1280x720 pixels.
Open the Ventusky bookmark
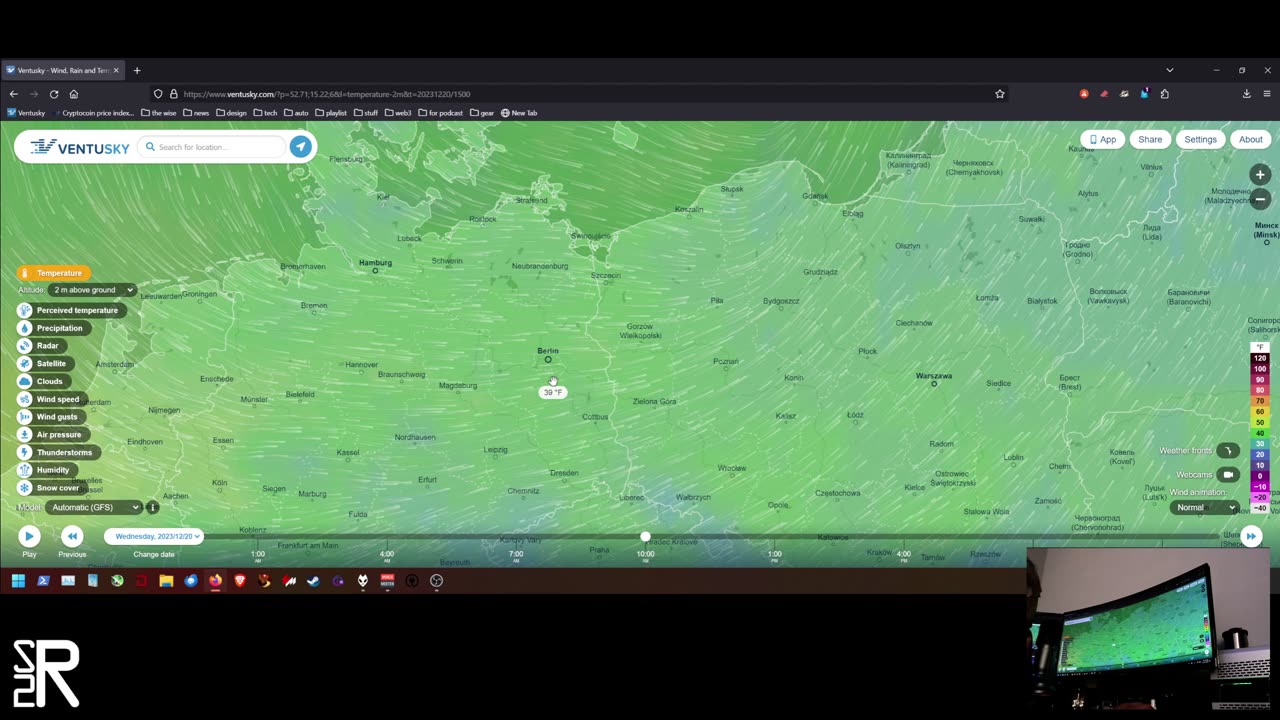click(26, 113)
